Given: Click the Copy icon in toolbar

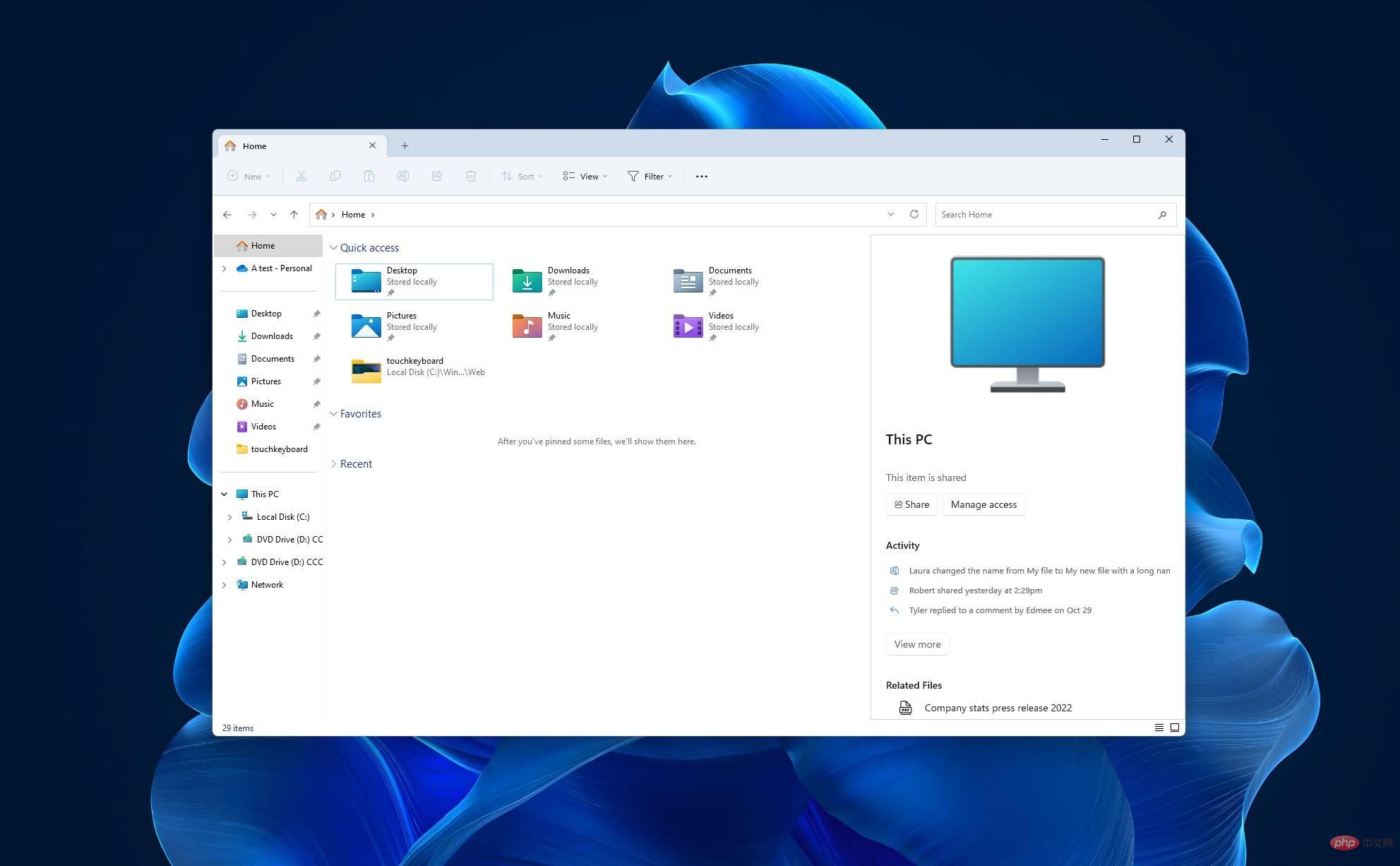Looking at the screenshot, I should (335, 176).
